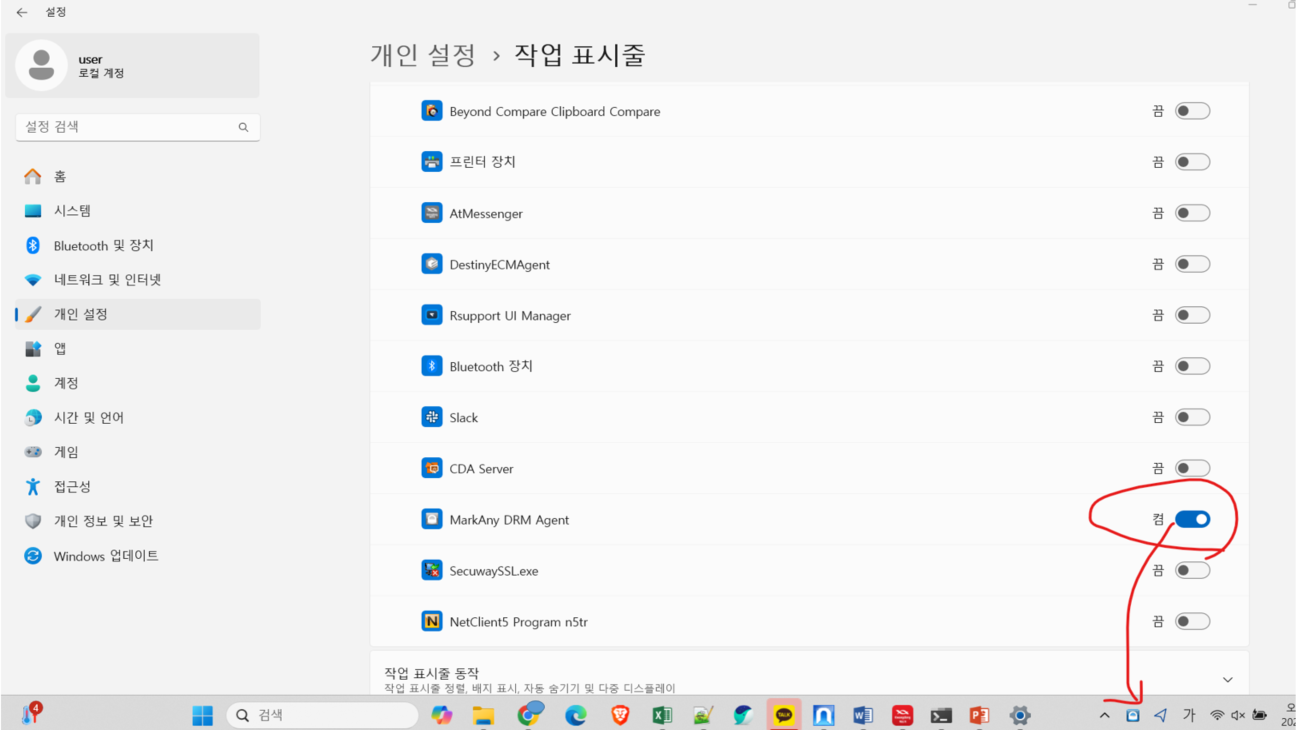
Task: Turn on the 프린터 장치 toggle
Action: 1192,162
